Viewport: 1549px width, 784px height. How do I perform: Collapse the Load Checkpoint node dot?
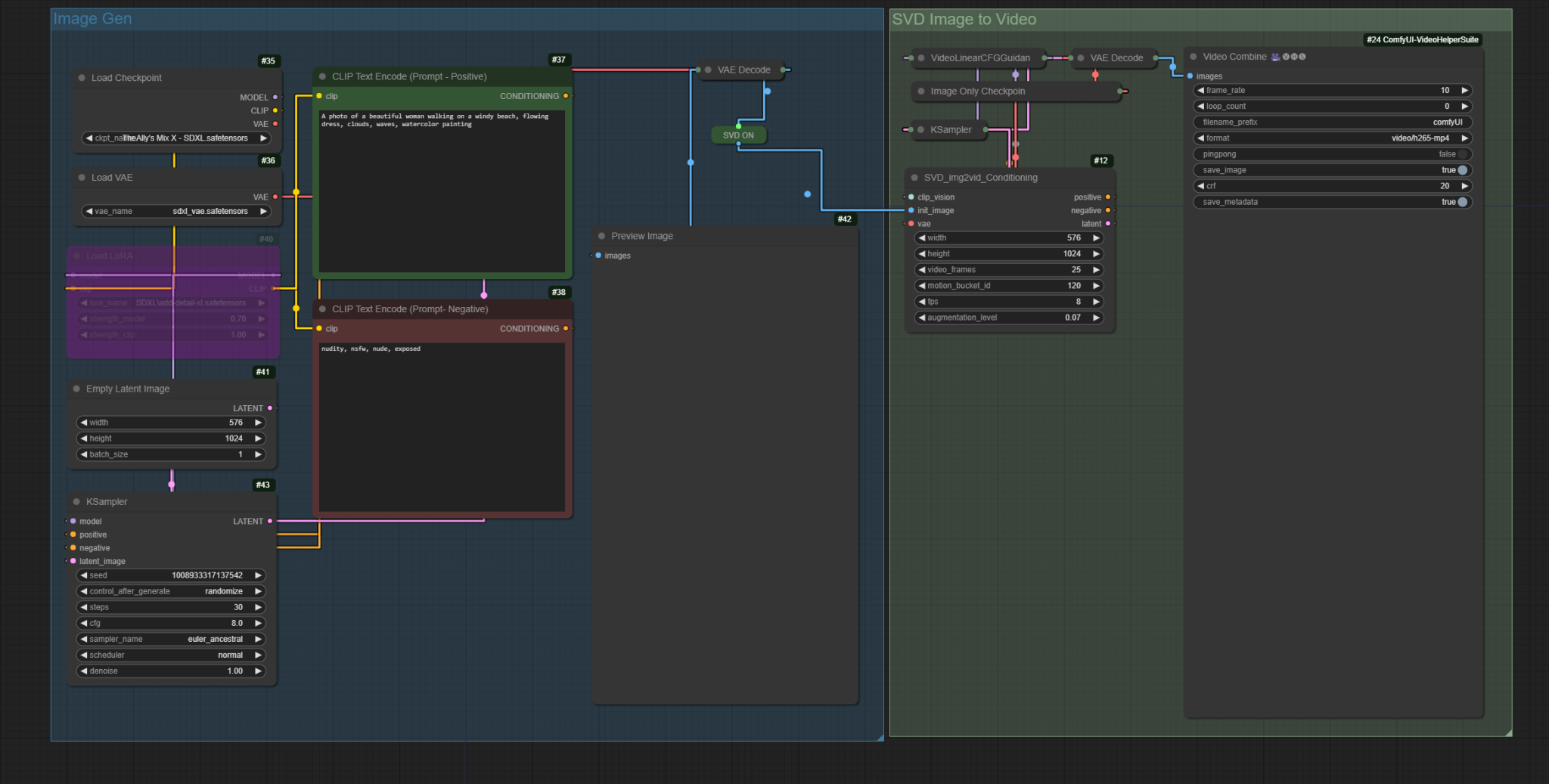(82, 78)
